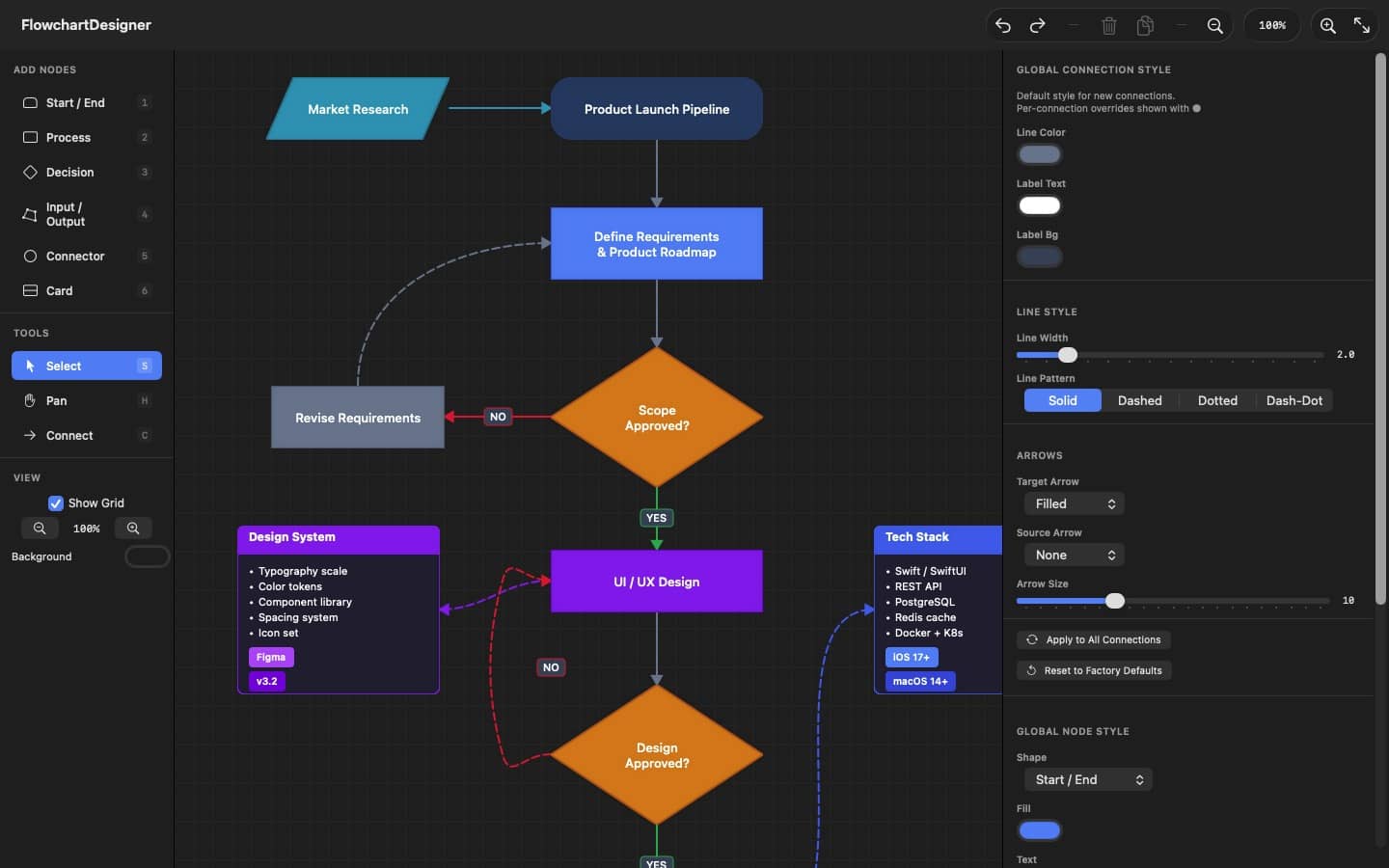Select the Dashed line pattern option
The image size is (1389, 868).
[x=1139, y=401]
